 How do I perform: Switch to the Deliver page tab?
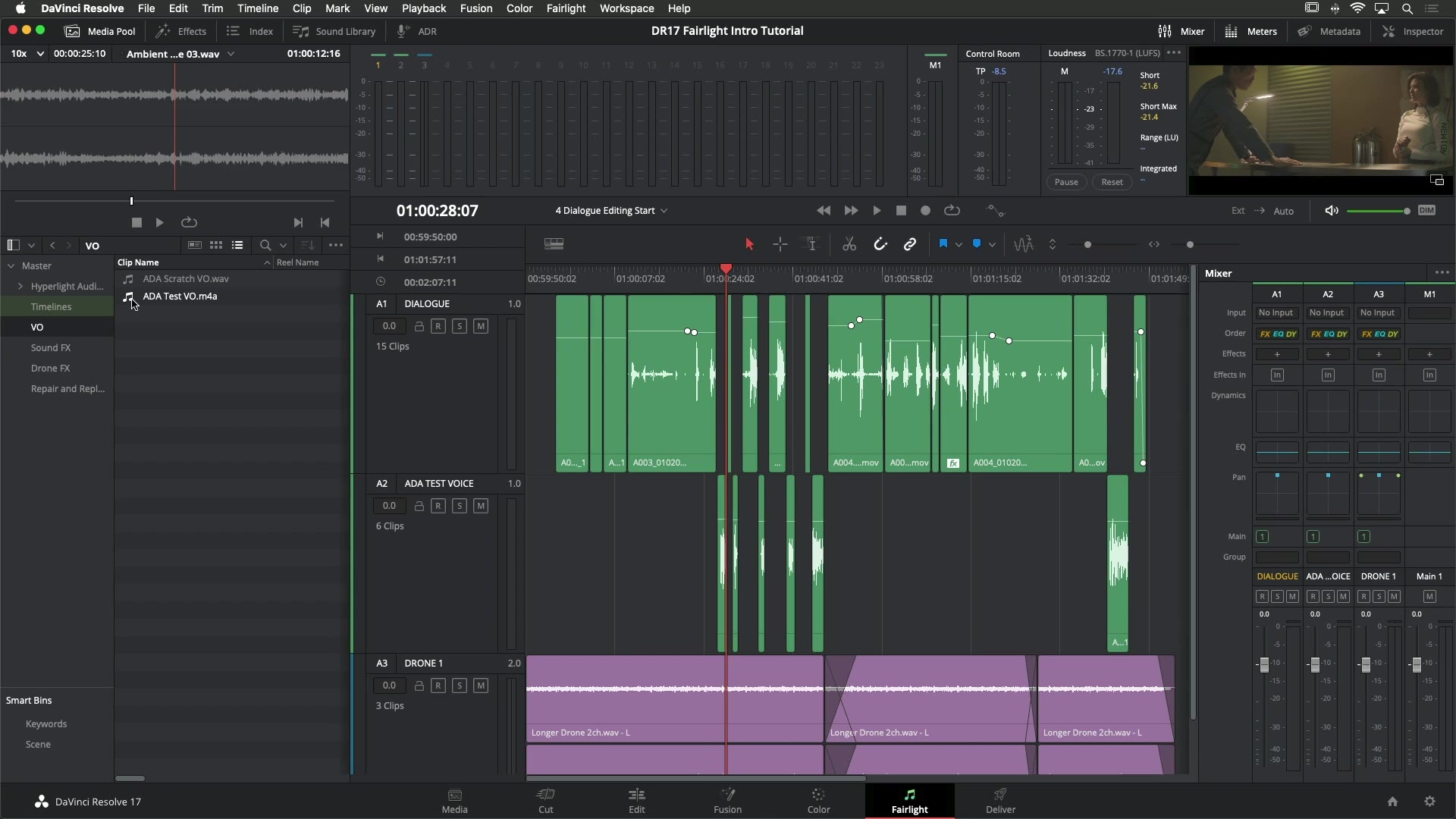[x=1000, y=801]
